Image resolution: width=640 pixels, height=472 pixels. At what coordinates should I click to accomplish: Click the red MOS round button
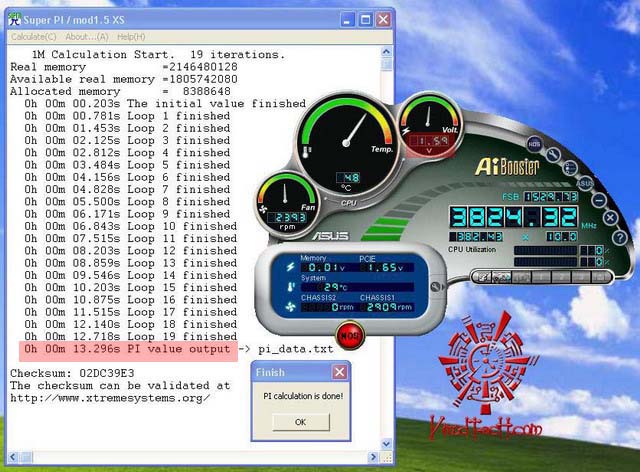point(350,336)
